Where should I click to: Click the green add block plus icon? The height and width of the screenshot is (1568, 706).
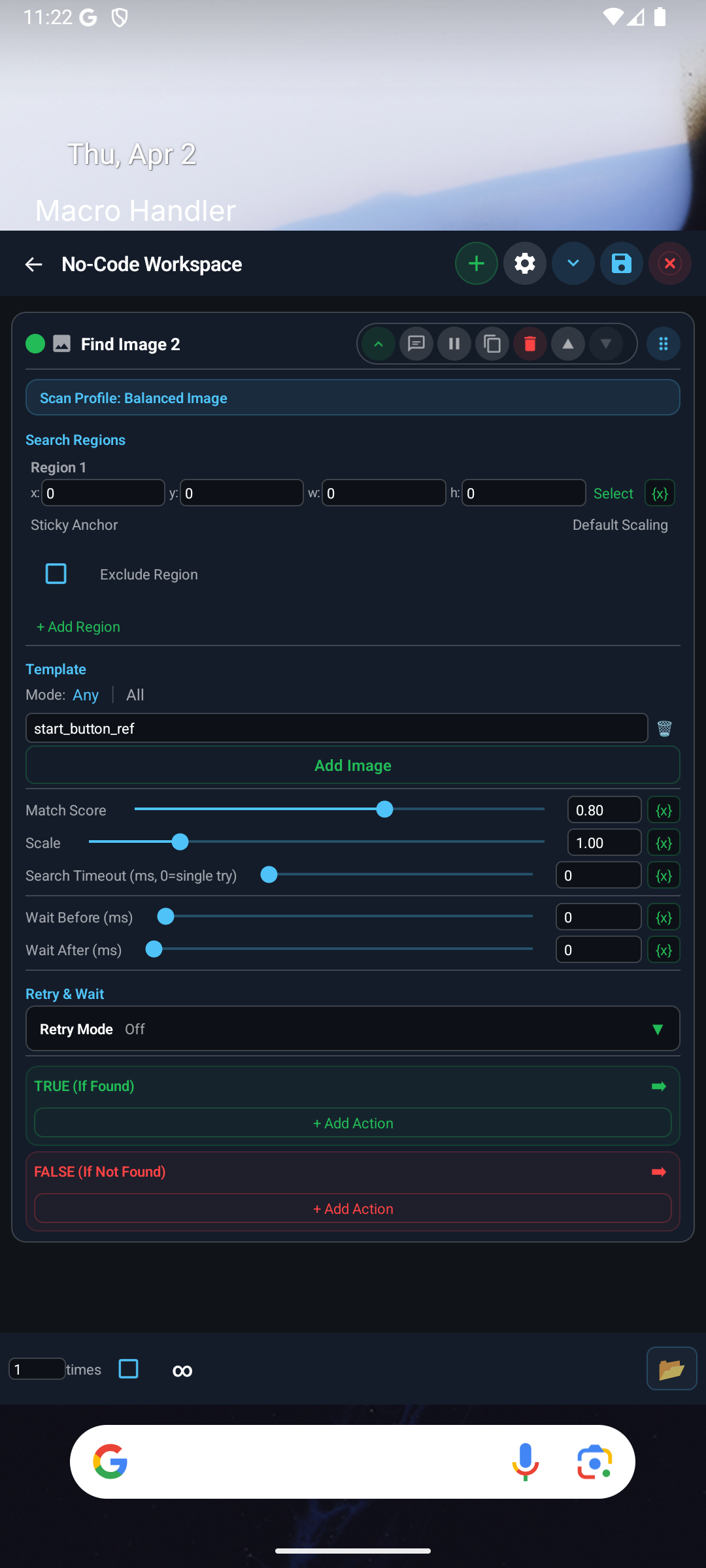point(476,264)
